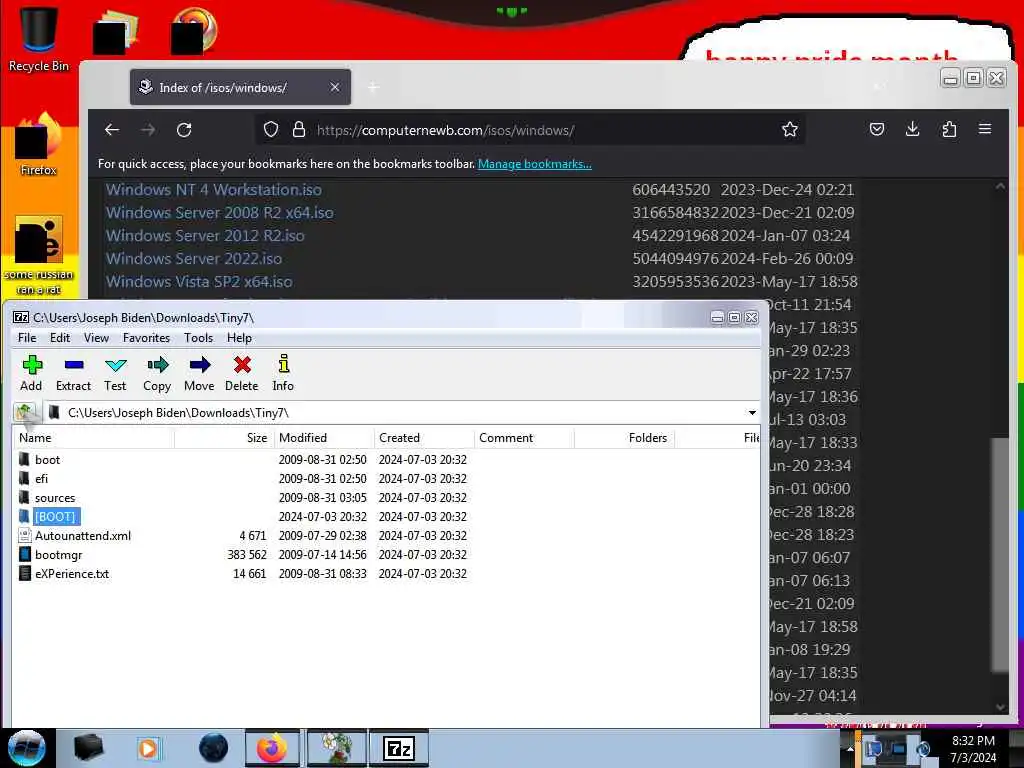This screenshot has width=1024, height=768.
Task: Sort by Size column header
Action: (x=223, y=438)
